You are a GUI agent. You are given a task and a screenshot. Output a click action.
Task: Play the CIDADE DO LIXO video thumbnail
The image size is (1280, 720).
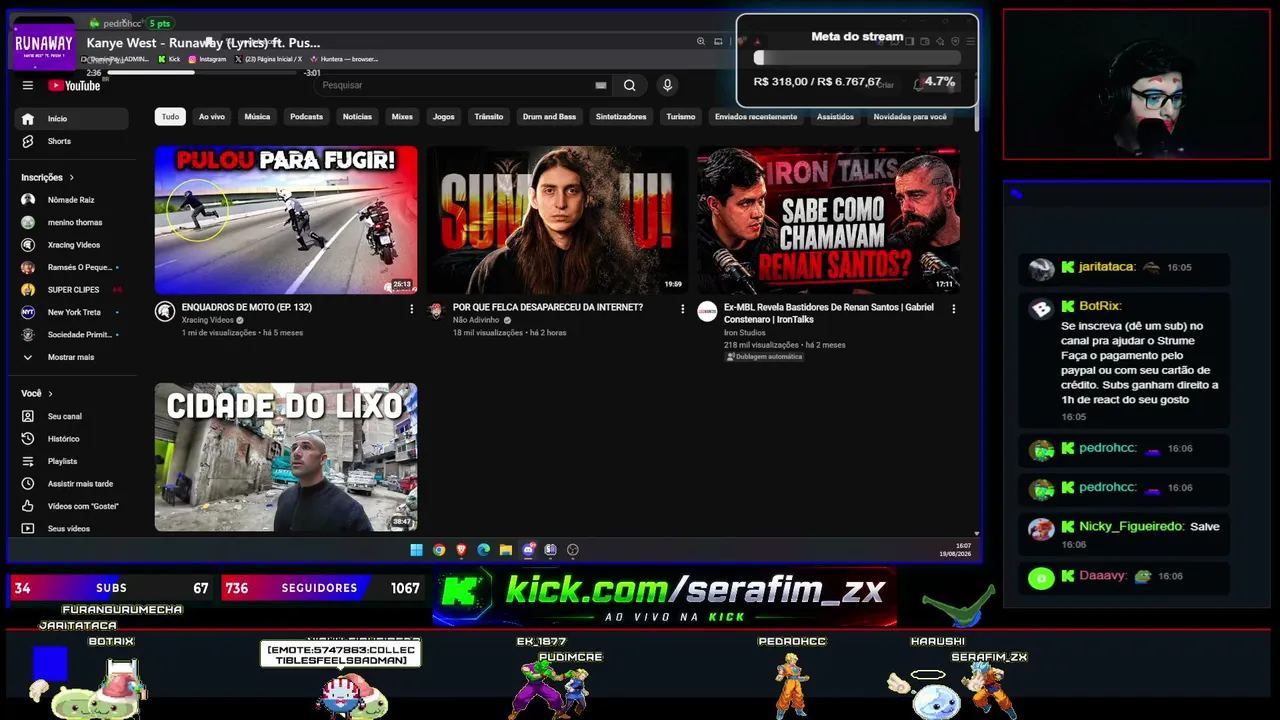(x=286, y=457)
